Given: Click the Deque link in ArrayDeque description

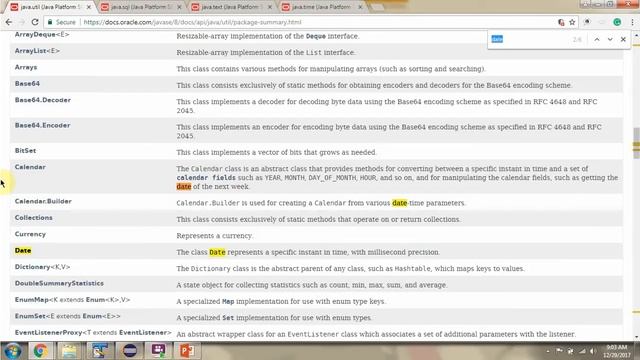Looking at the screenshot, I should [x=316, y=36].
